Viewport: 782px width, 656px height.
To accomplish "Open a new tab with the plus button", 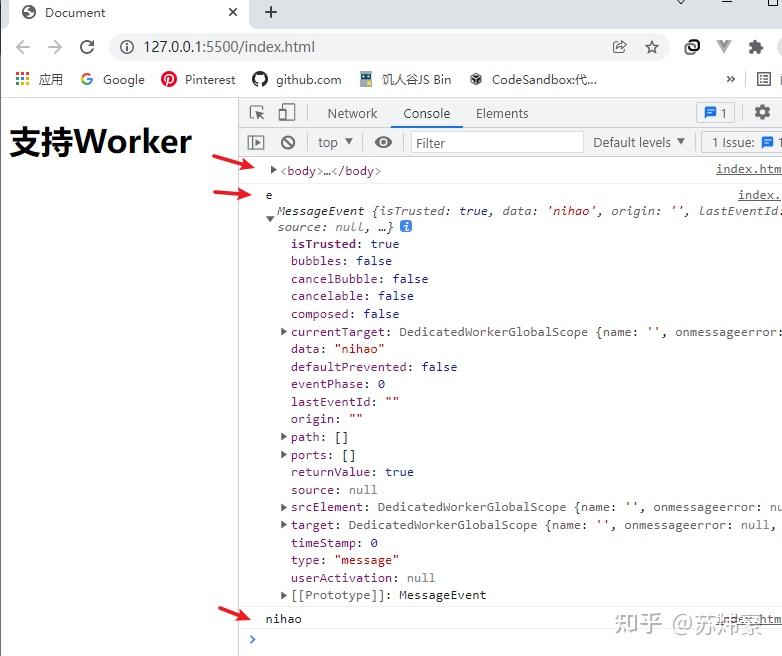I will tap(271, 12).
